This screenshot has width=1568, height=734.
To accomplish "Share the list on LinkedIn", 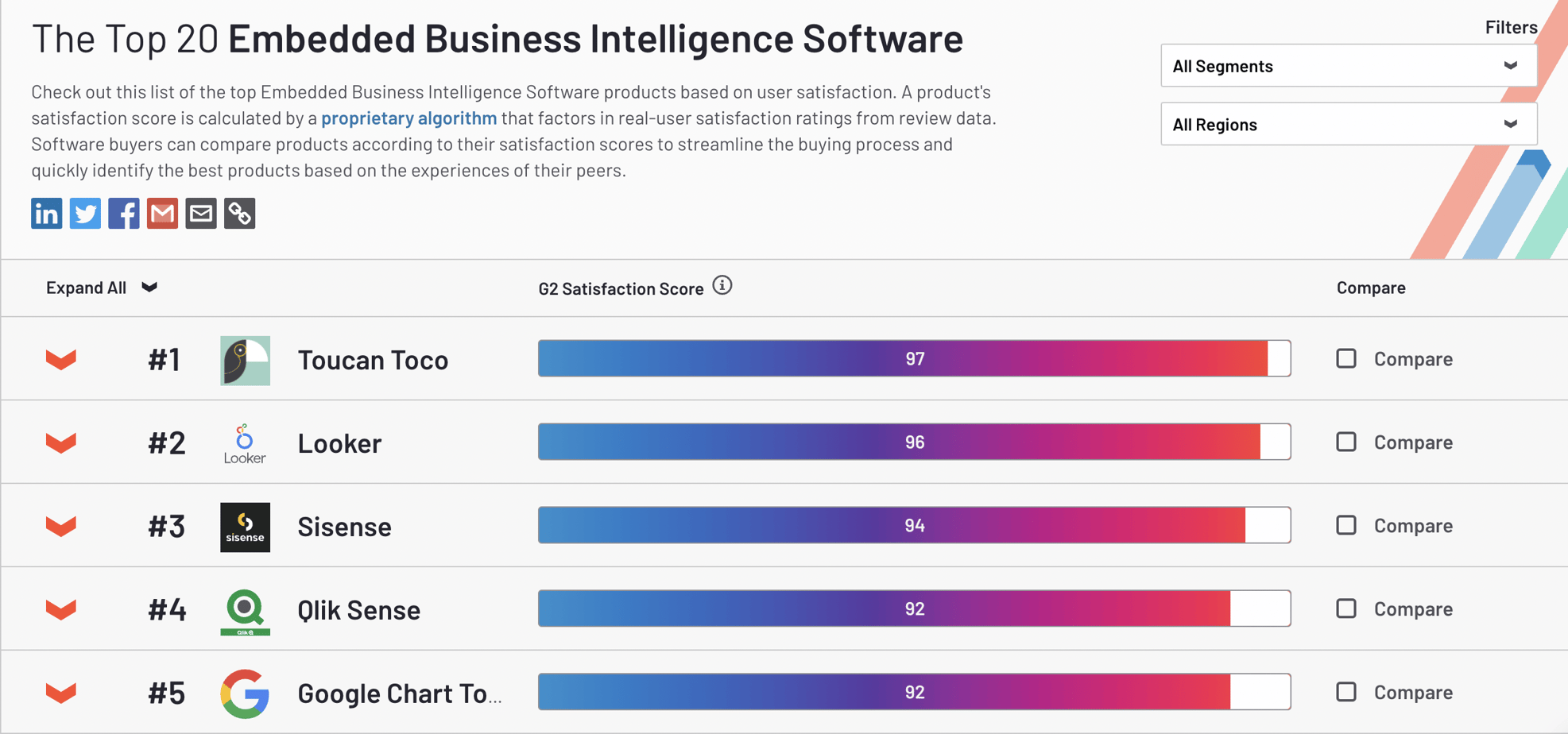I will [46, 213].
